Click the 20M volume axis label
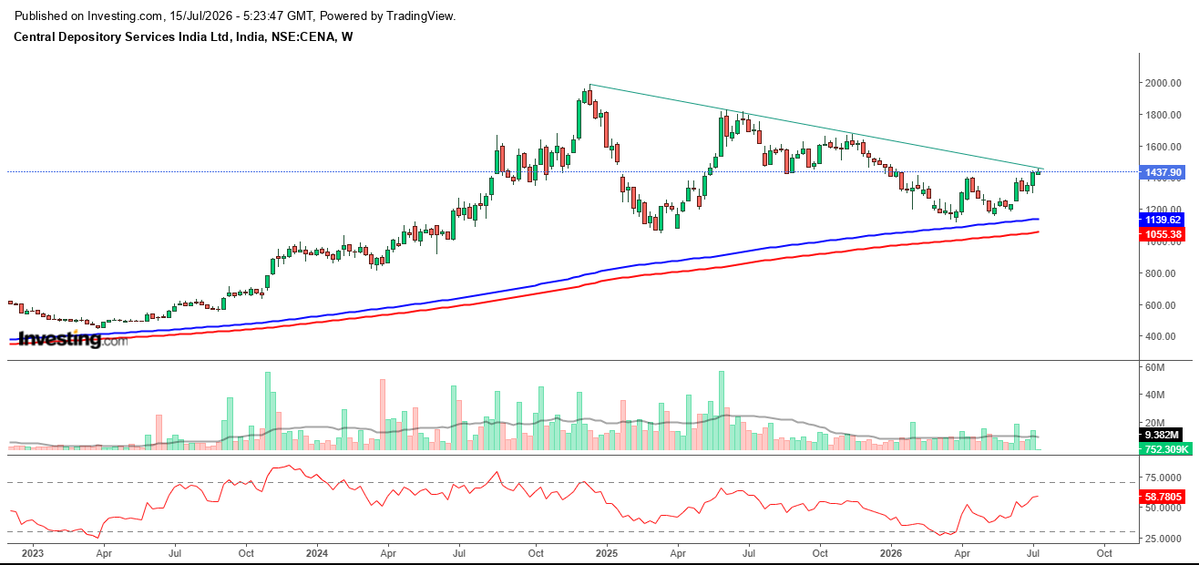This screenshot has height=565, width=1199. click(x=1155, y=424)
